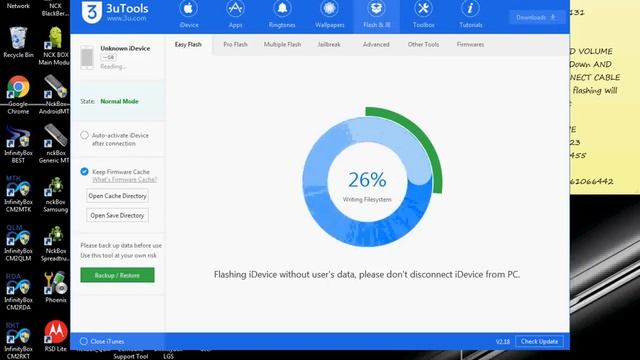Click the Normal Mode state text
The width and height of the screenshot is (640, 360).
[x=119, y=101]
